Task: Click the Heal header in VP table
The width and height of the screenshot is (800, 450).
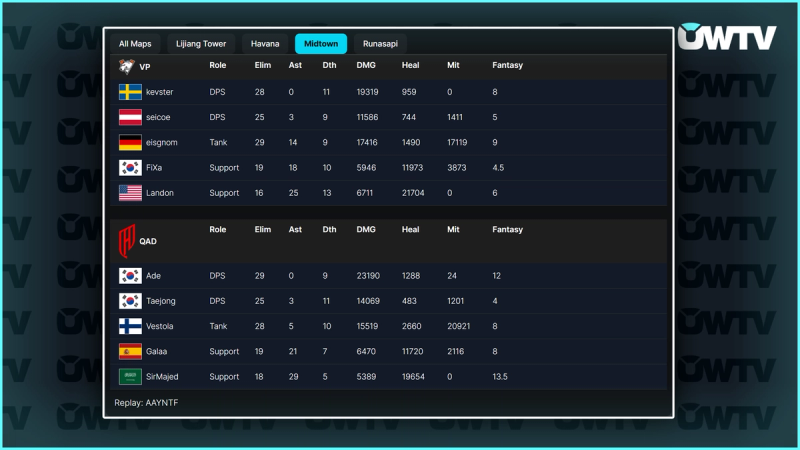Action: pyautogui.click(x=410, y=65)
